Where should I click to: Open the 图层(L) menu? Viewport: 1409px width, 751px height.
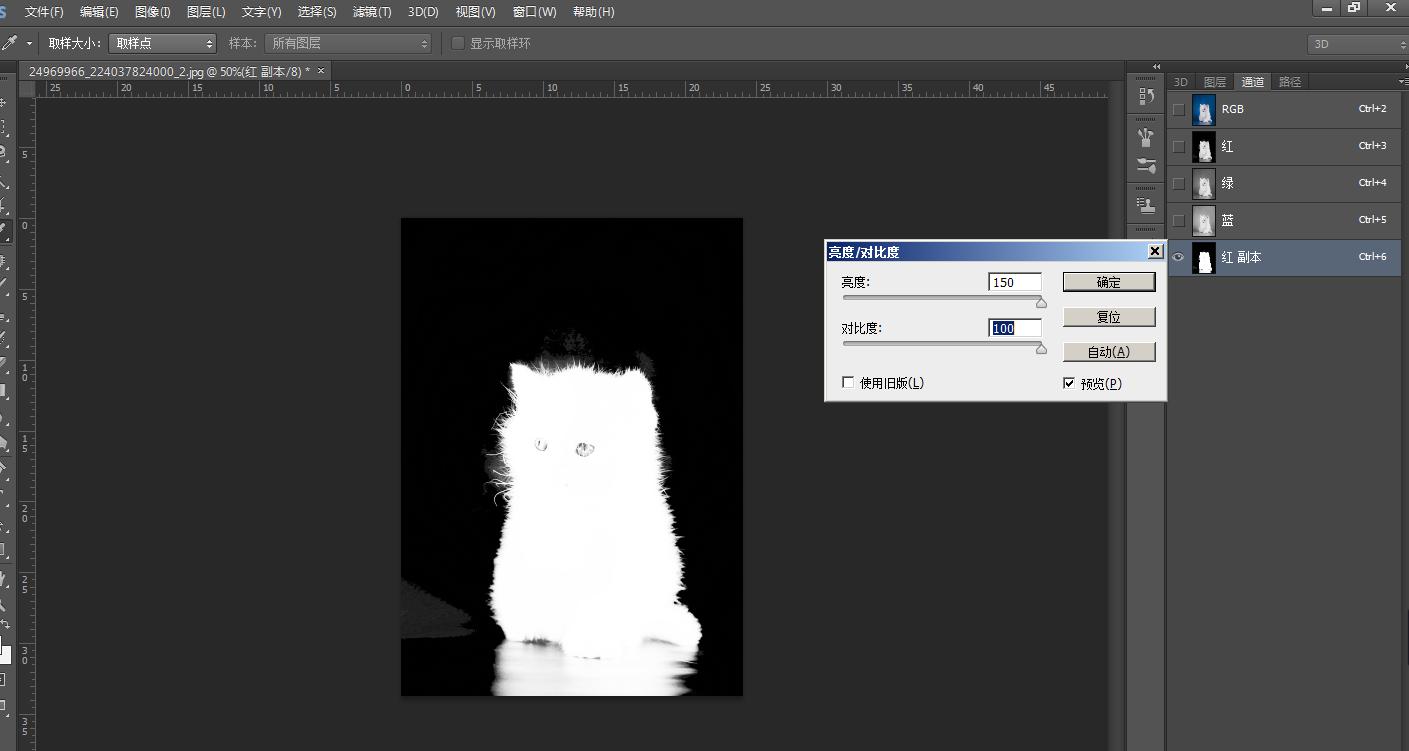pyautogui.click(x=206, y=12)
